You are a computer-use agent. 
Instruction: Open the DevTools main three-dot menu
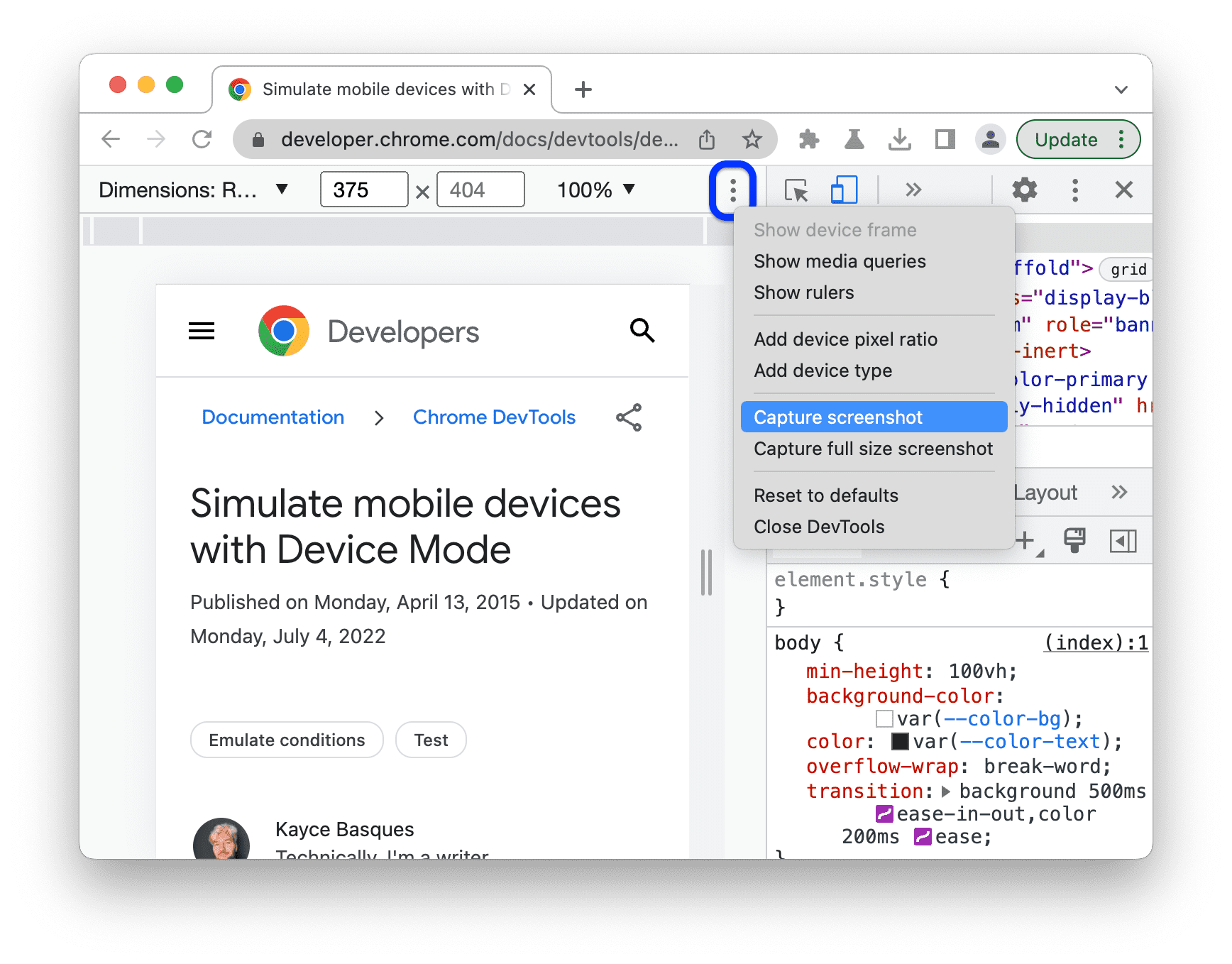pyautogui.click(x=1074, y=190)
